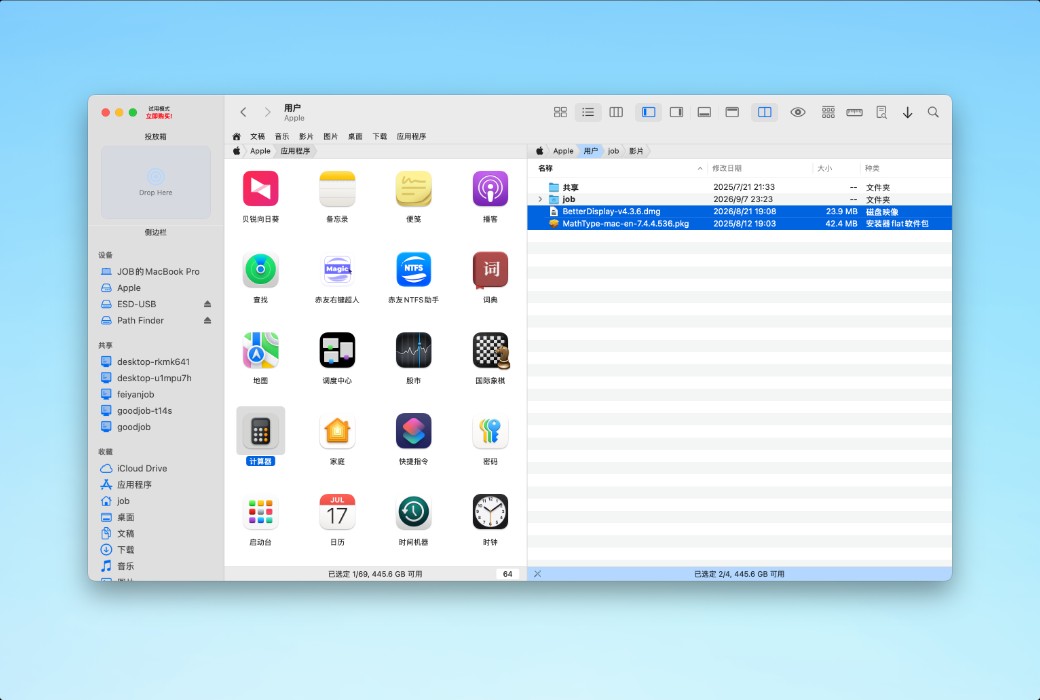Open 应用程序 in favorites bar
Screen dimensions: 1040x700
[411, 136]
